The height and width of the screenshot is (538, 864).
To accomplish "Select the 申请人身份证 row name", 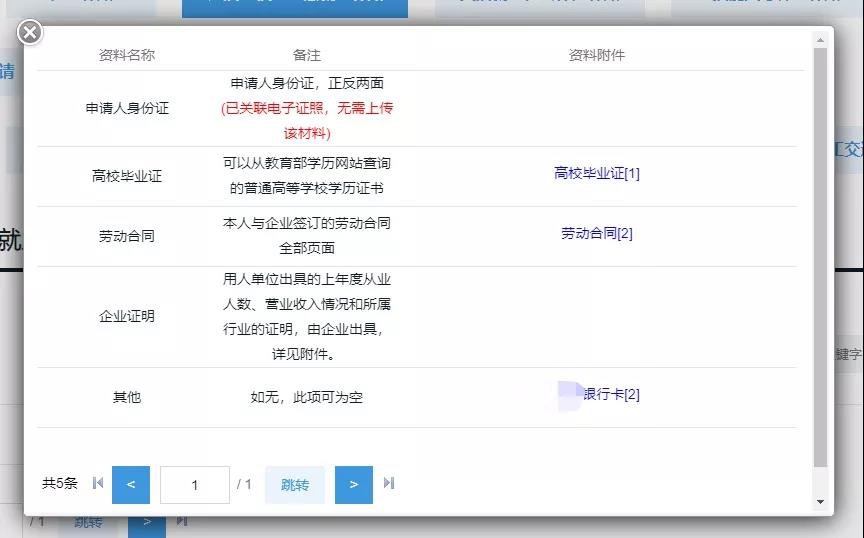I will [x=127, y=108].
